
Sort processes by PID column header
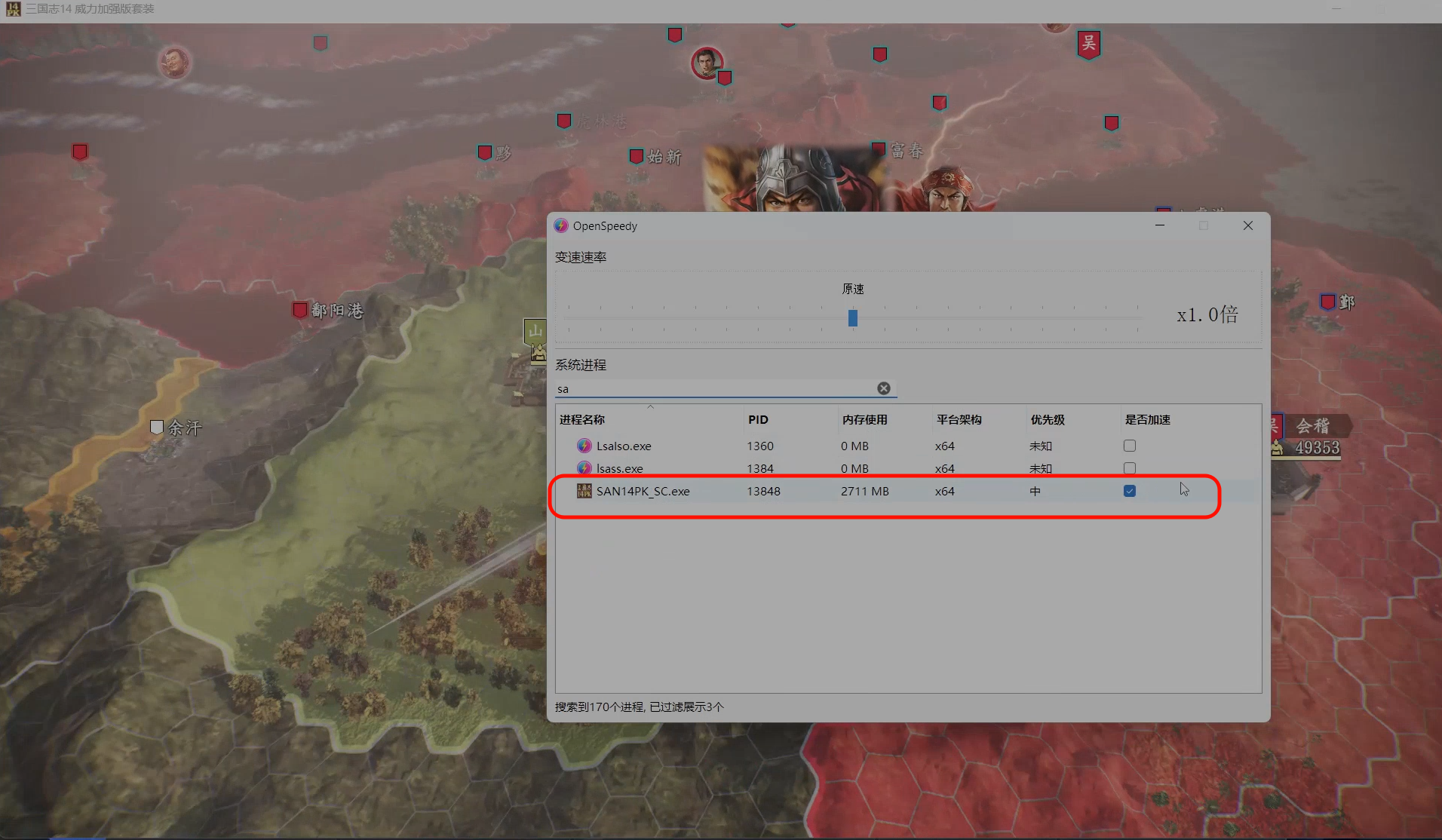[x=758, y=420]
